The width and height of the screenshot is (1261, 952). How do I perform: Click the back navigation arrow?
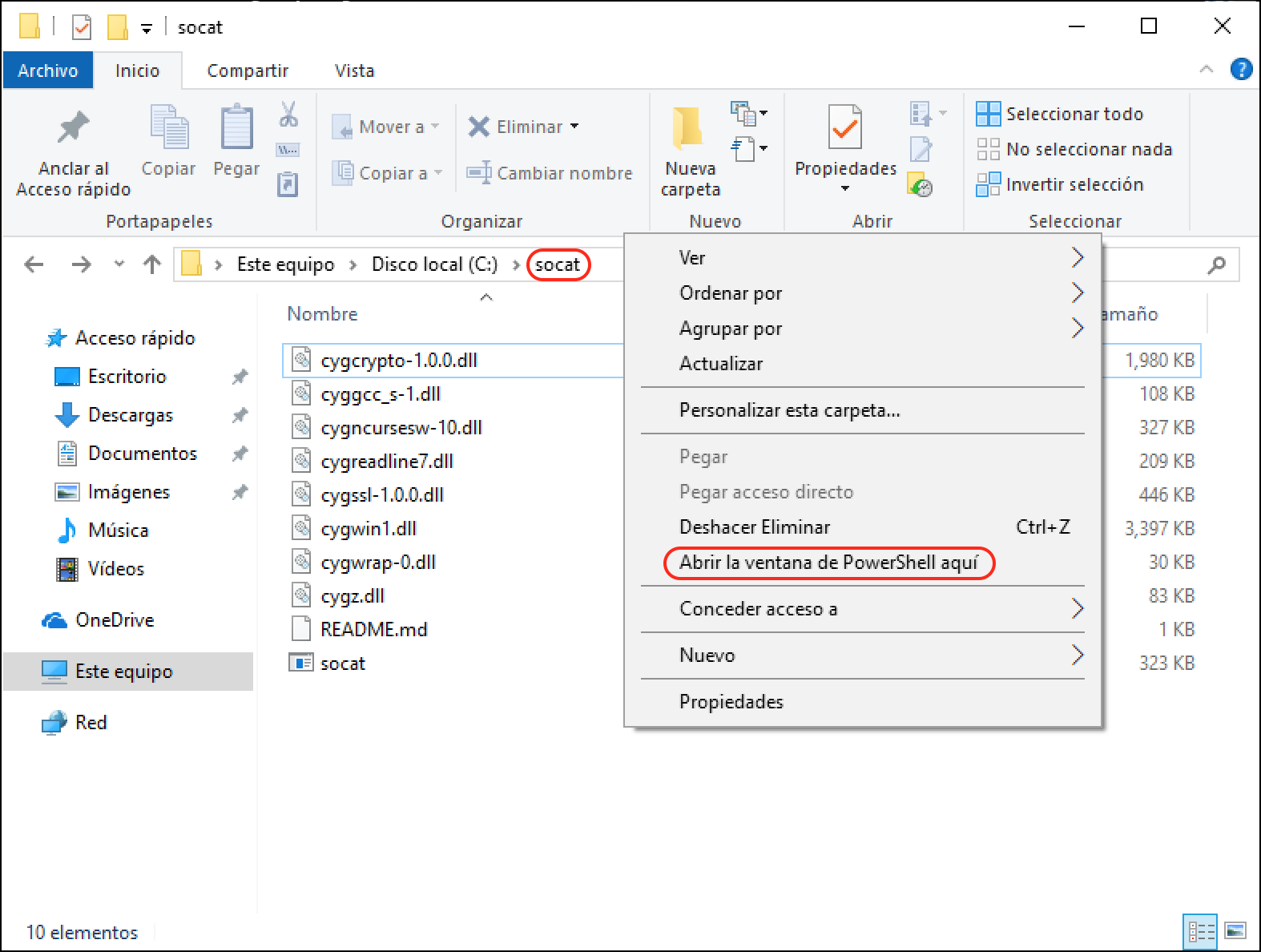tap(34, 264)
